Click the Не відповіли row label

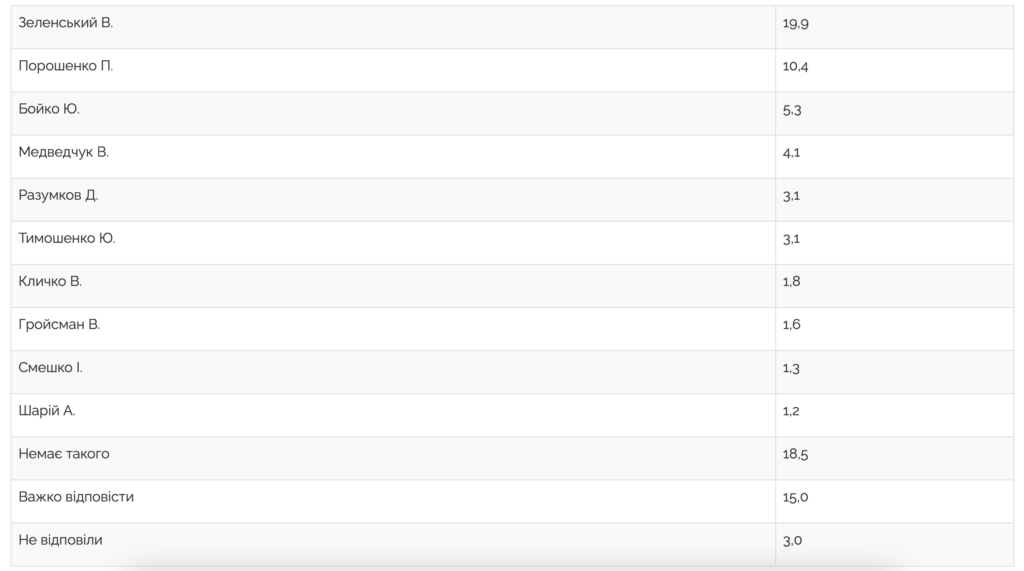click(x=60, y=540)
